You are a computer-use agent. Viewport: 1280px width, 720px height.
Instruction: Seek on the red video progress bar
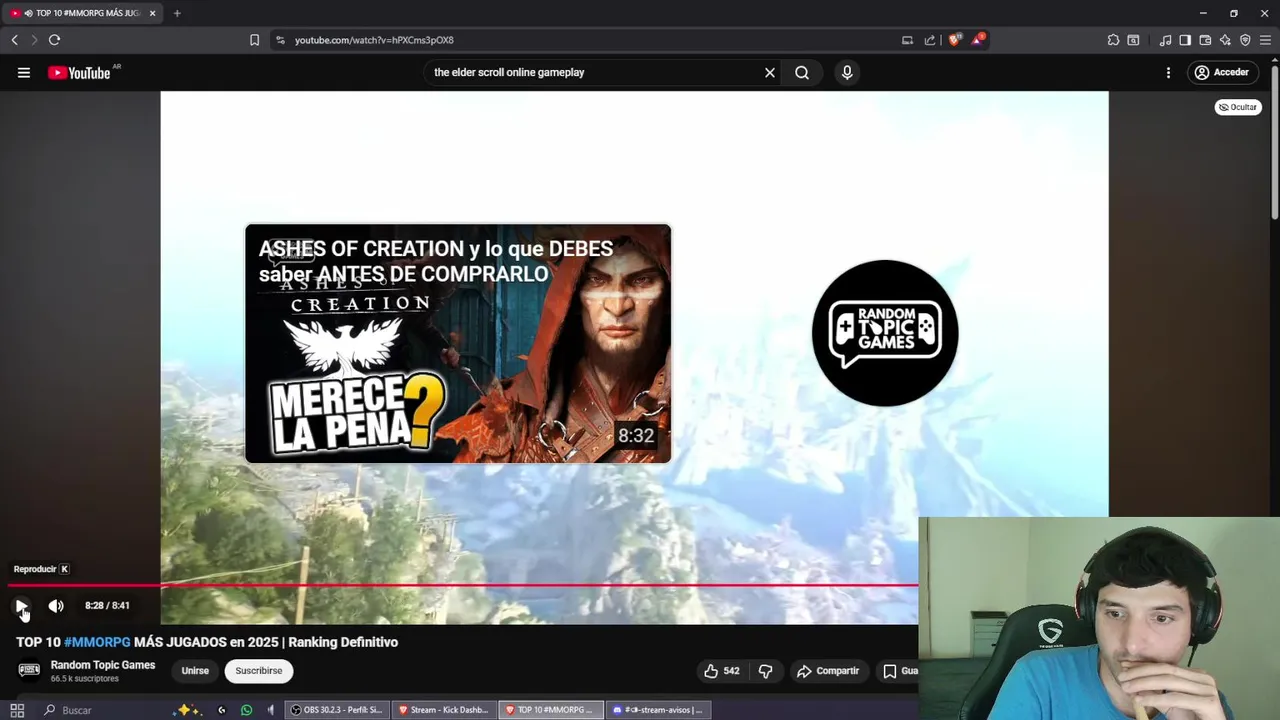click(463, 585)
